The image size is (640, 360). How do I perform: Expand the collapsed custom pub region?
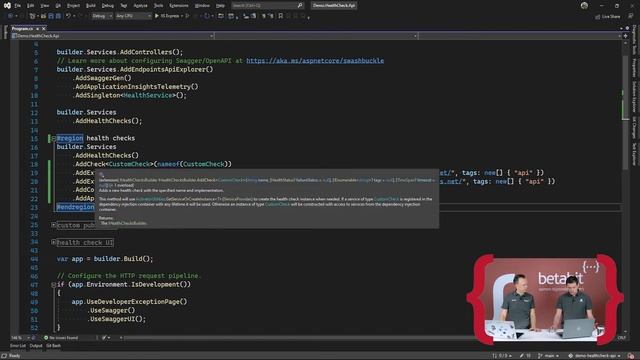tap(53, 225)
